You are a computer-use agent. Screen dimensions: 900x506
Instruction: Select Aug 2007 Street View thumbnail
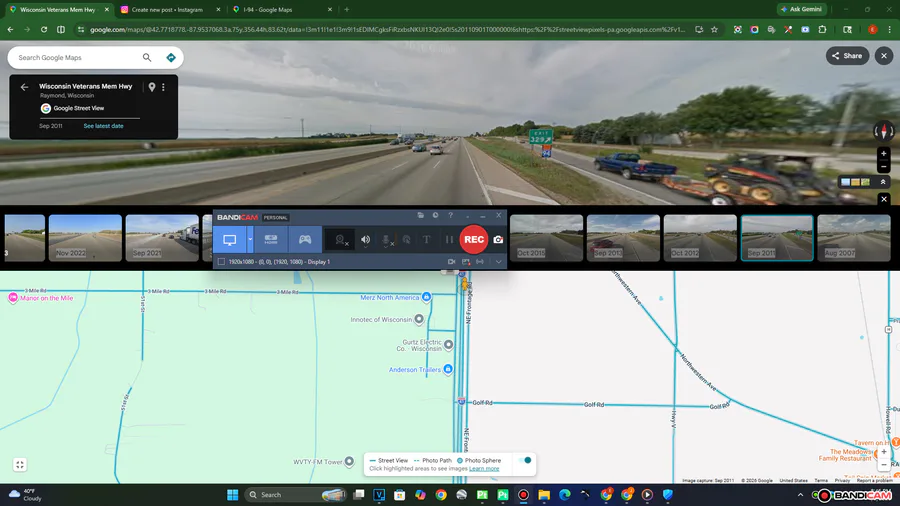click(x=854, y=238)
